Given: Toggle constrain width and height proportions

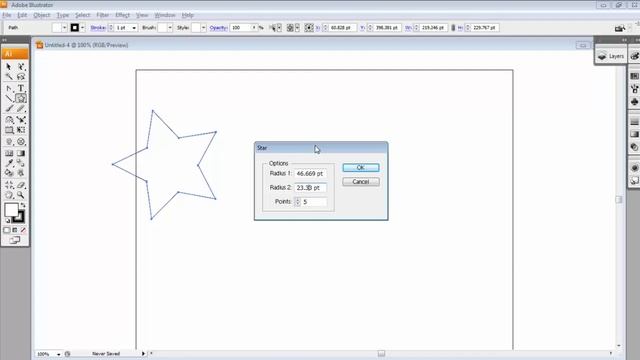Looking at the screenshot, I should pyautogui.click(x=453, y=28).
